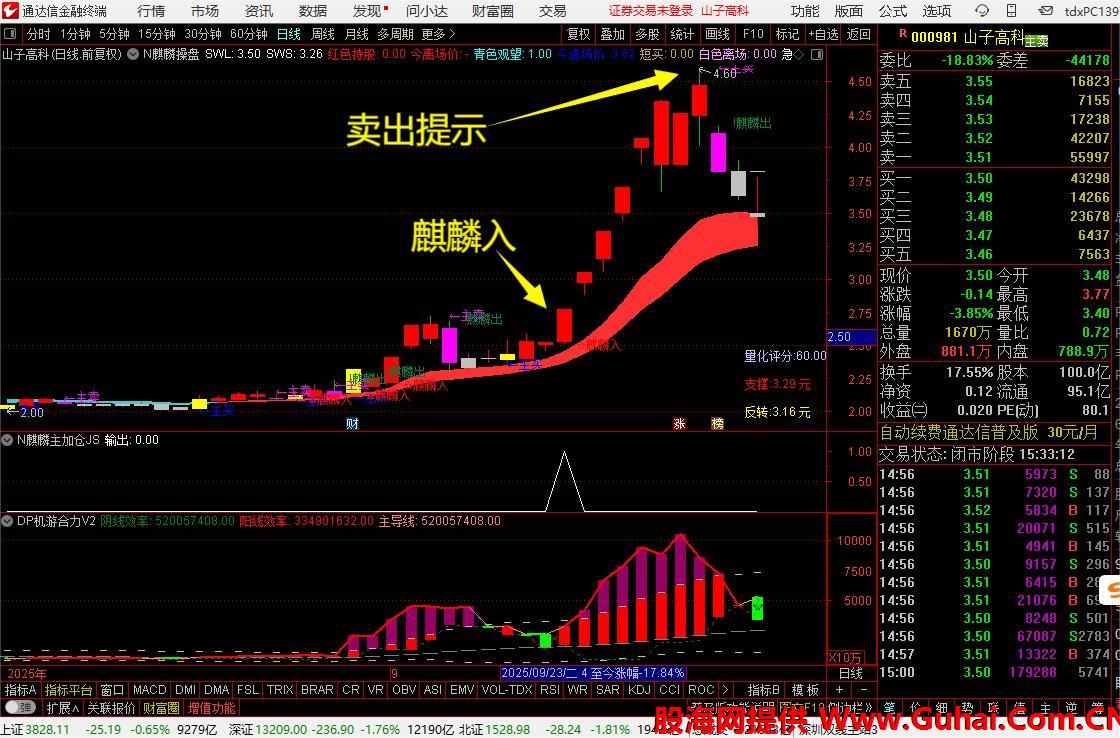
Task: Open the 功能 menu
Action: [805, 11]
